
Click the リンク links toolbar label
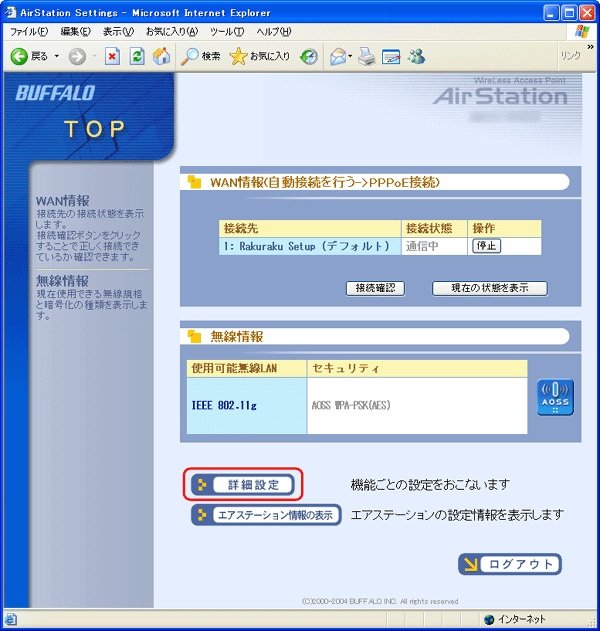click(x=571, y=56)
